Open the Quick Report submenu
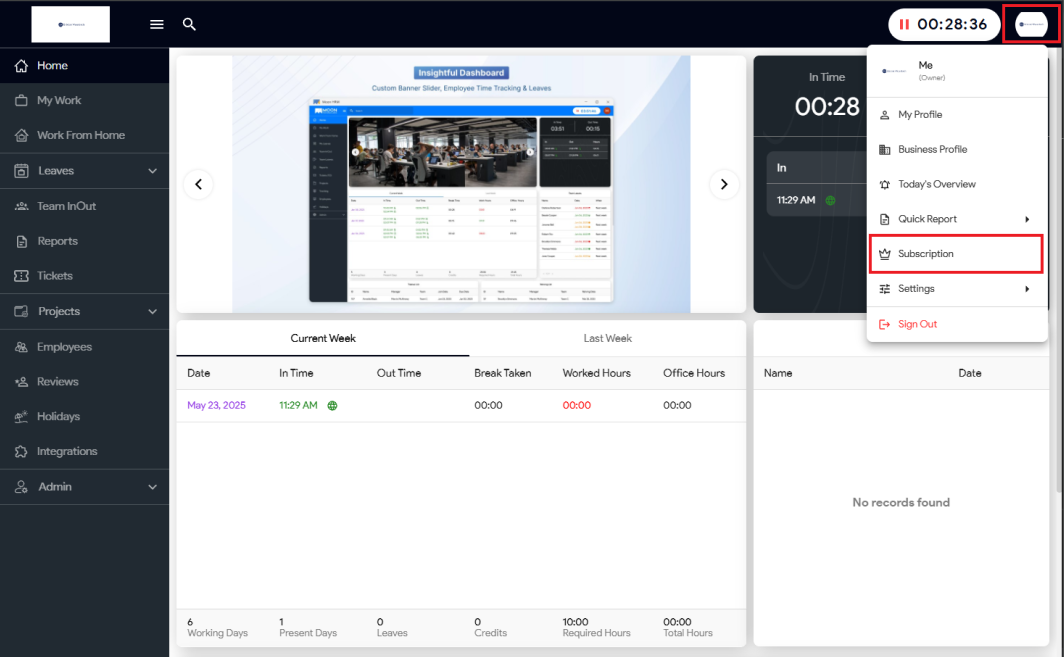The image size is (1064, 657). 955,219
